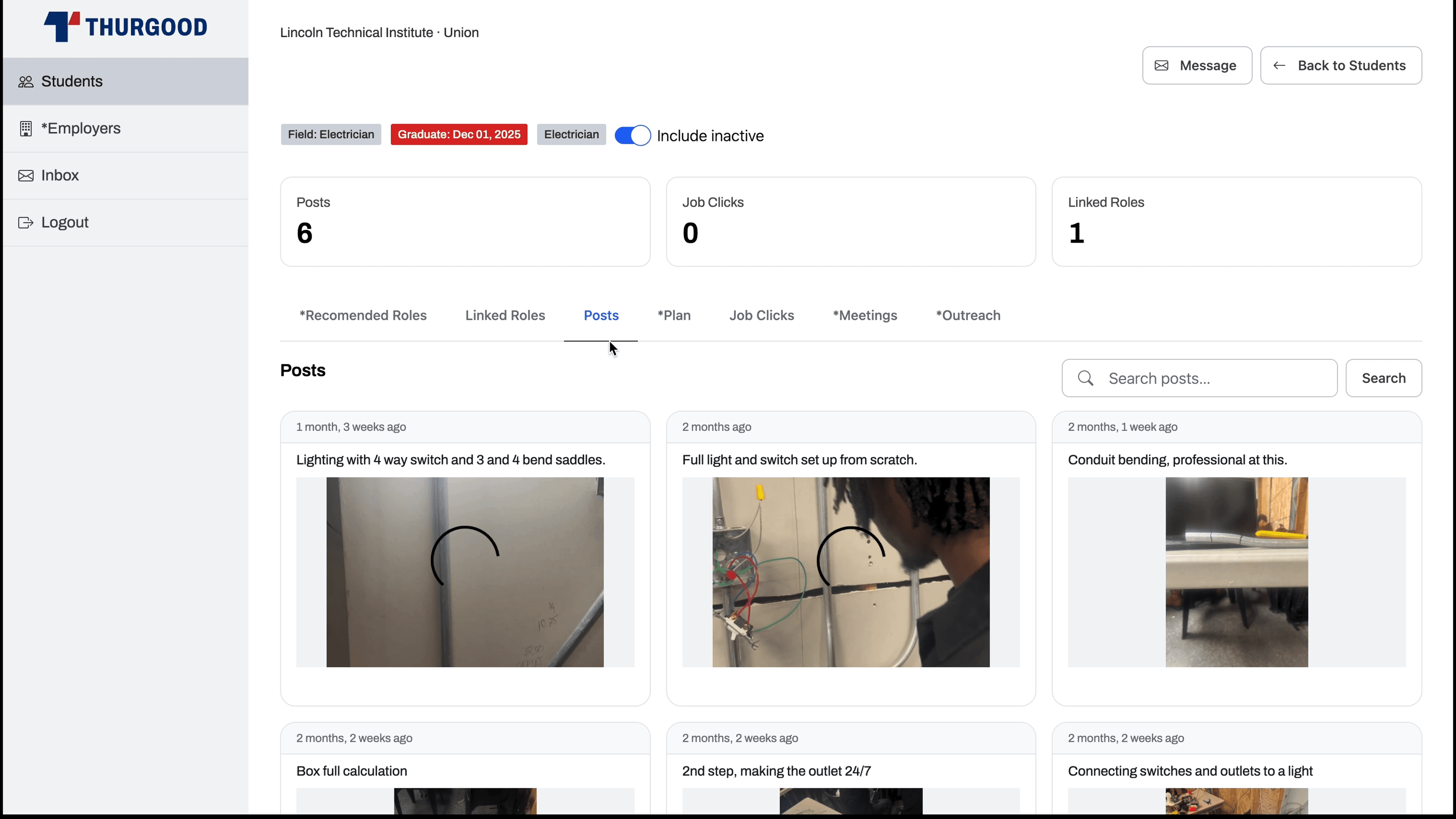Open the Meetings tab
The image size is (1456, 819).
click(x=864, y=315)
